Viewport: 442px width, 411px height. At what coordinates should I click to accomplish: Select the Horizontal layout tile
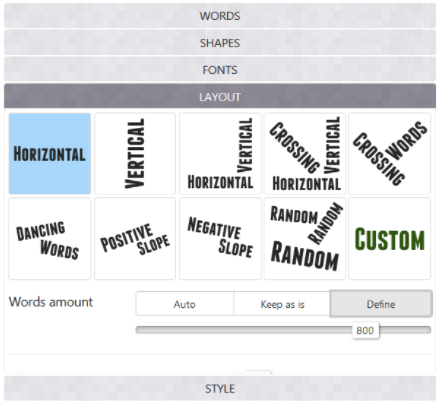pyautogui.click(x=50, y=154)
